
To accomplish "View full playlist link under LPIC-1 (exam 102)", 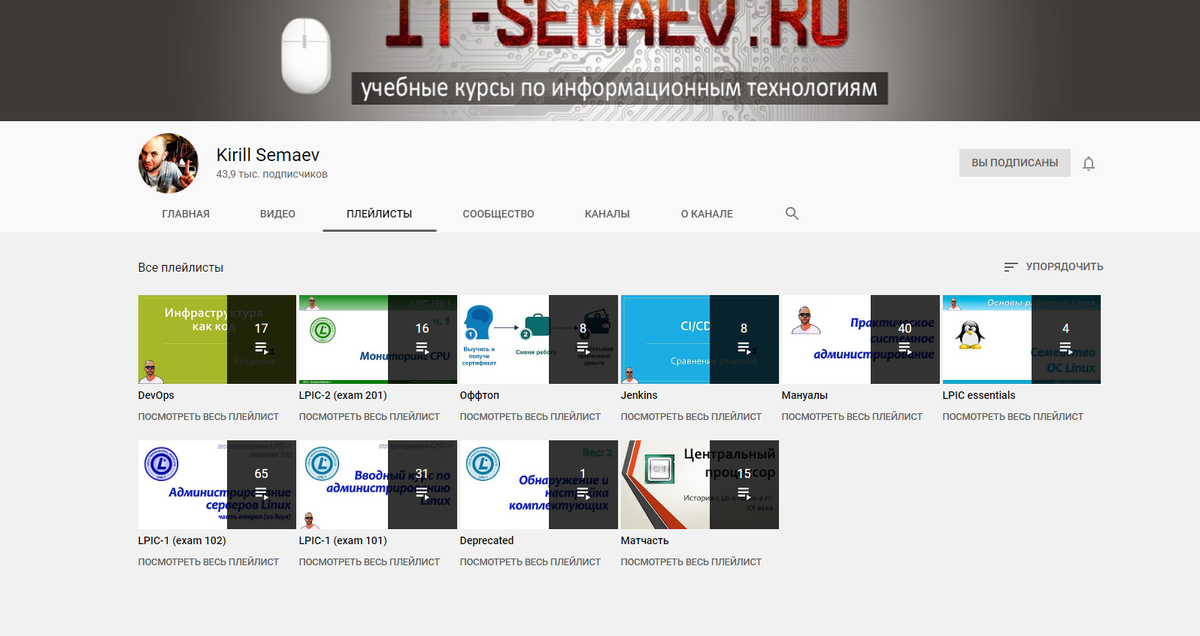I will (209, 562).
